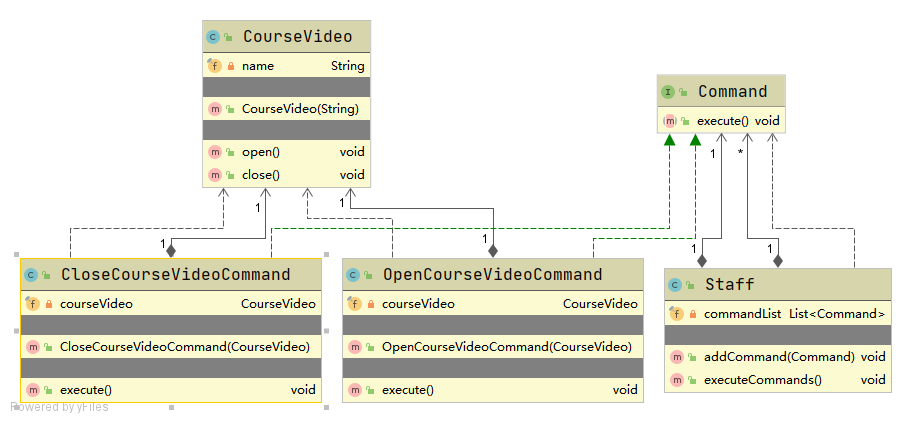The width and height of the screenshot is (912, 423).
Task: Select the Staff class node header
Action: (777, 285)
